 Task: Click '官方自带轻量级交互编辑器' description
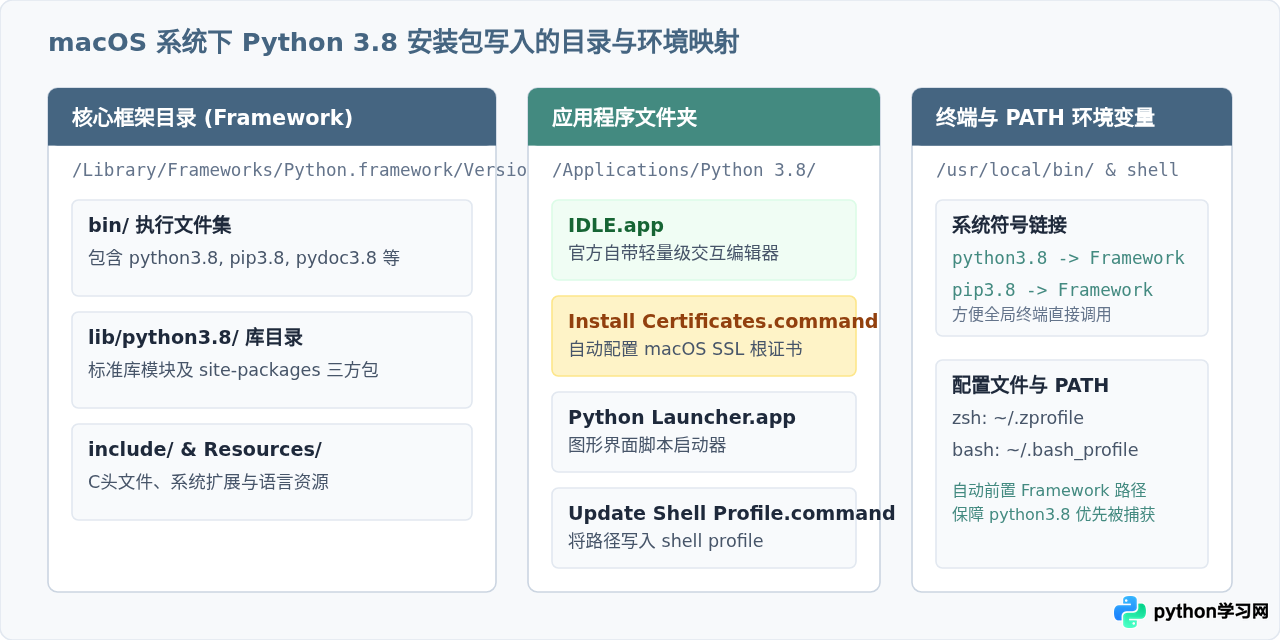click(673, 253)
